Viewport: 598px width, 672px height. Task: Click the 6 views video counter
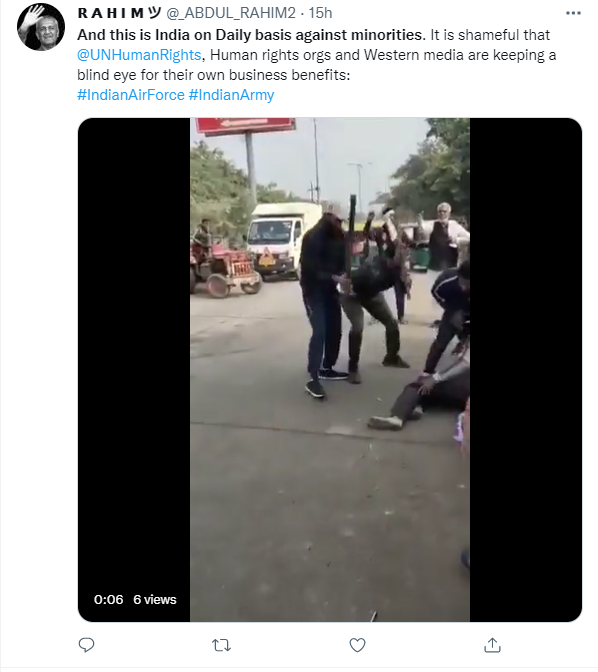(x=155, y=599)
